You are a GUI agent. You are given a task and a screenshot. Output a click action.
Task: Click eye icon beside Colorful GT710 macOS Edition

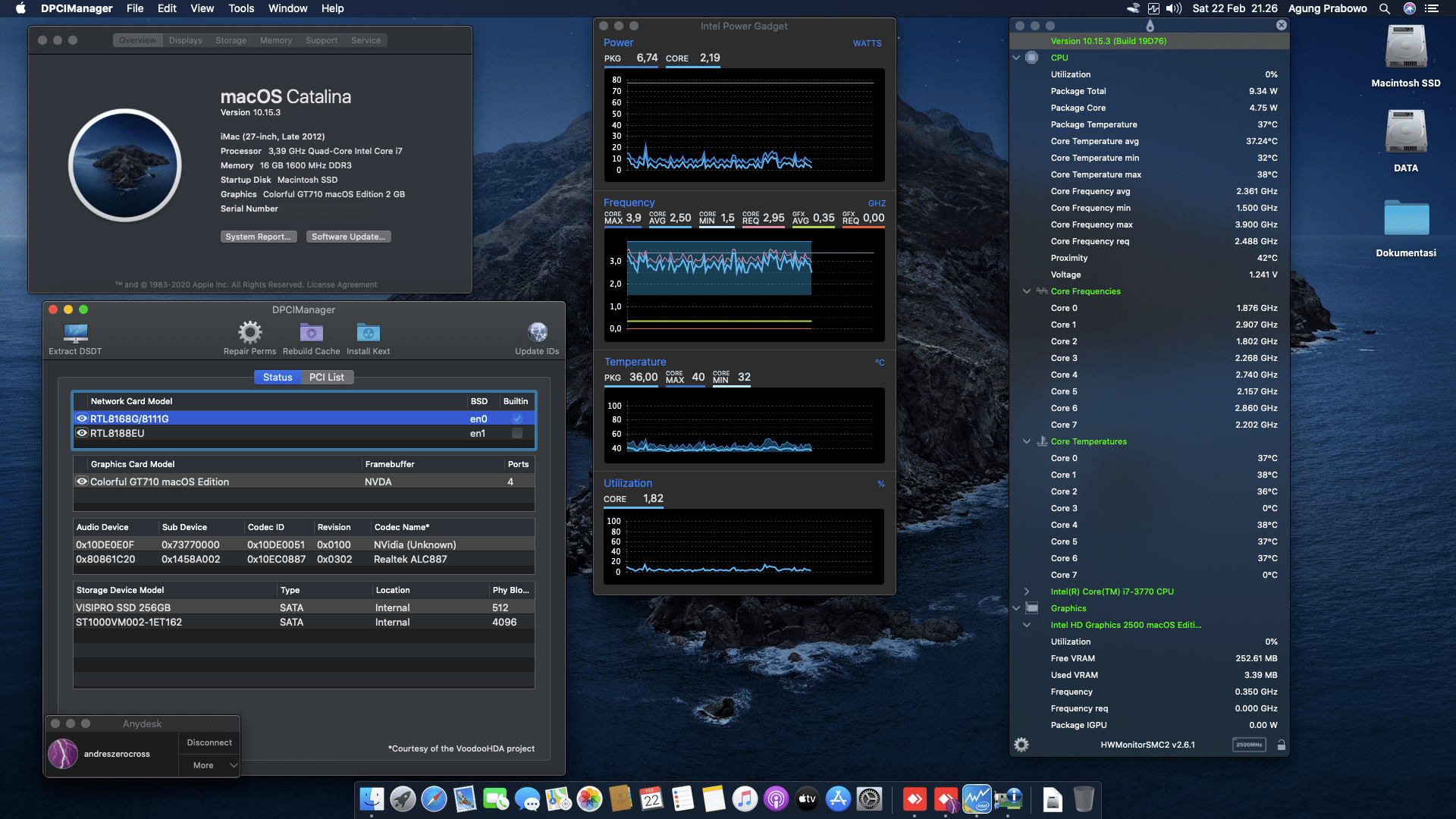pos(82,482)
